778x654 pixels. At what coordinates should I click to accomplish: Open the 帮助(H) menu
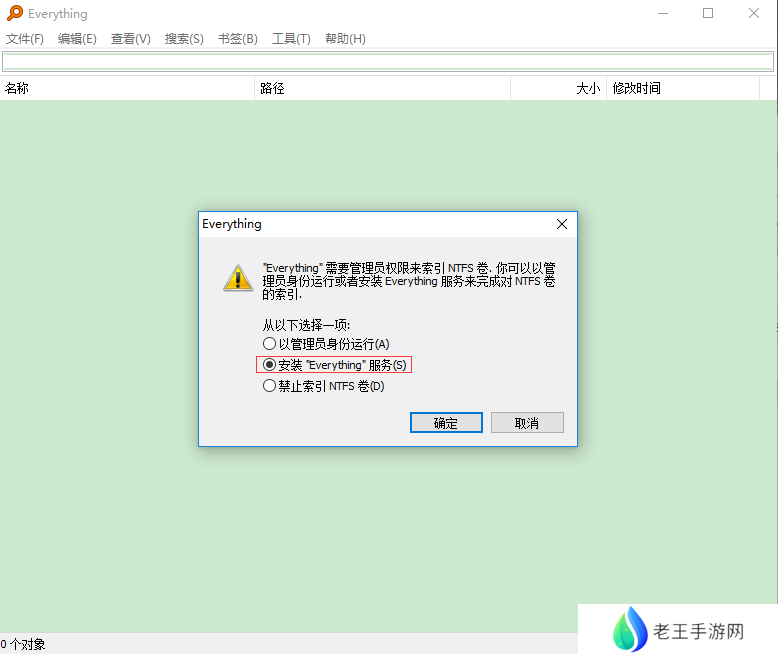click(345, 39)
